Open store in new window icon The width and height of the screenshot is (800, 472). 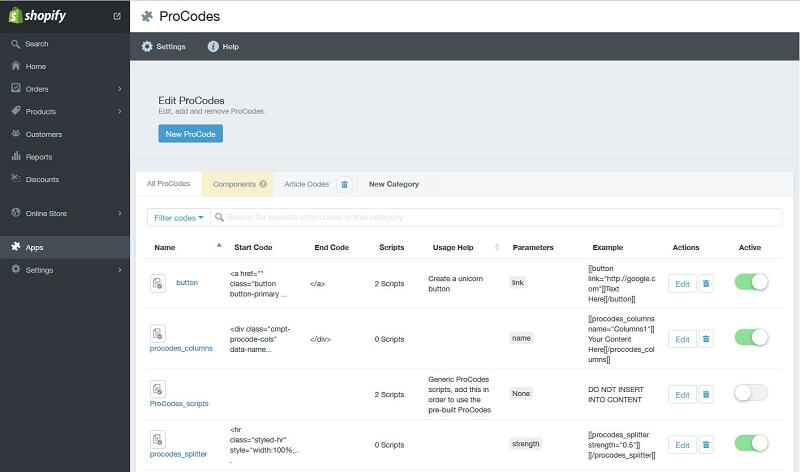tap(117, 16)
